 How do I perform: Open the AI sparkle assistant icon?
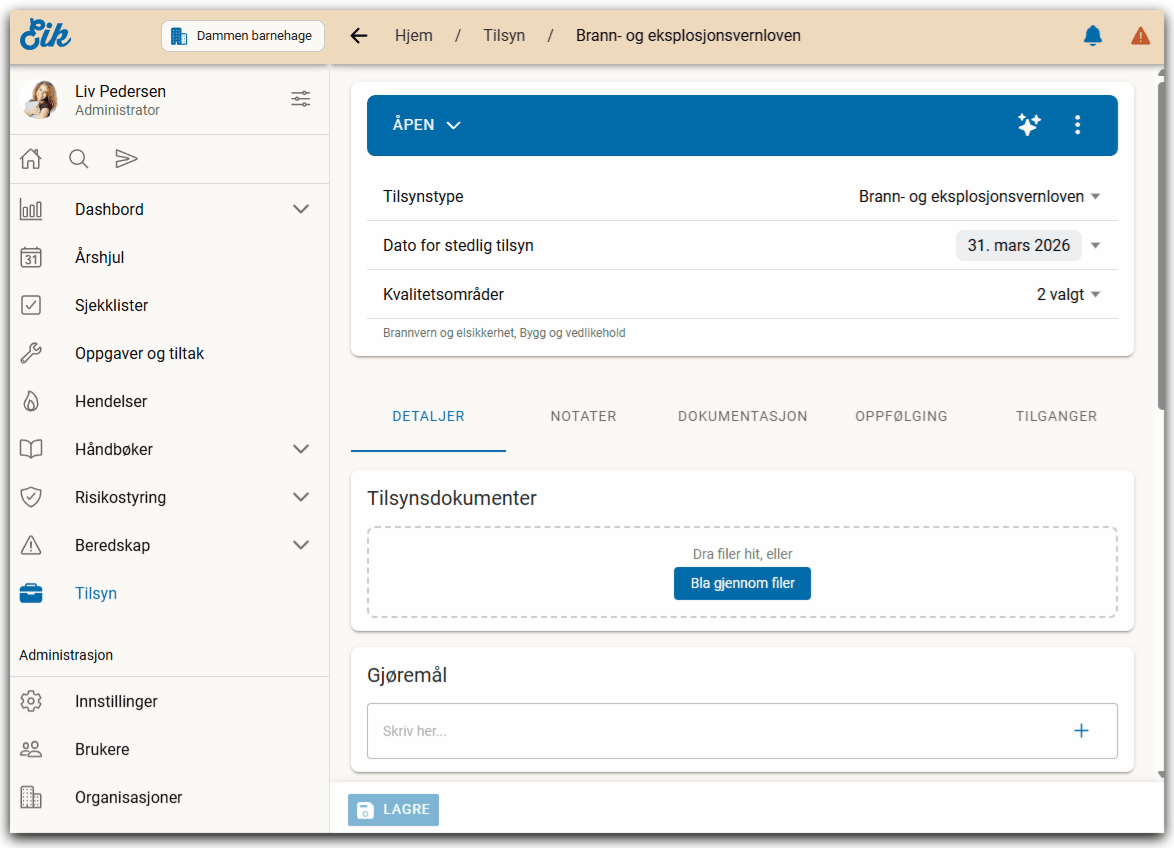click(1028, 125)
